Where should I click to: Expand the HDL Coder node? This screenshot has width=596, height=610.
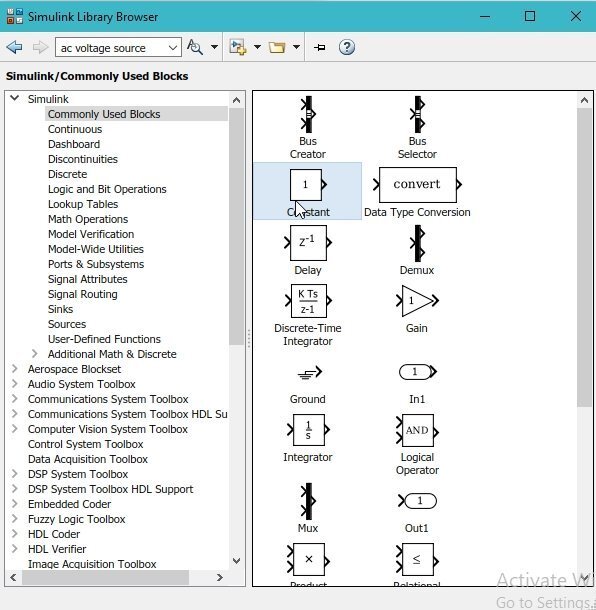click(x=14, y=534)
